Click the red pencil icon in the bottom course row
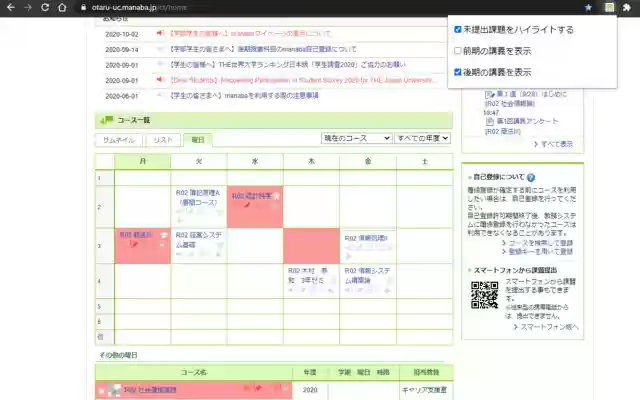This screenshot has width=640, height=400. [258, 388]
